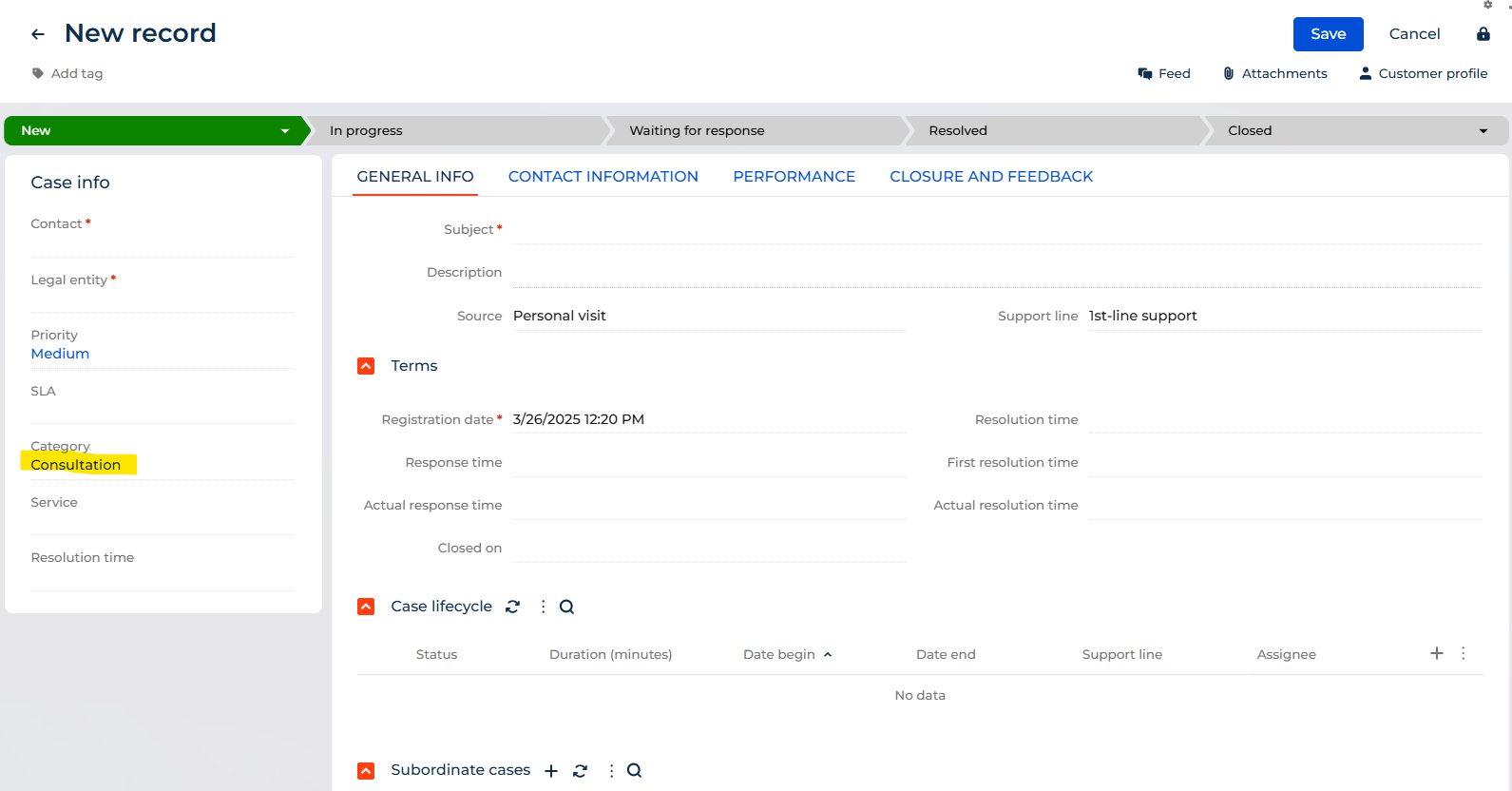Click the Response time field
Viewport: 1512px width, 791px height.
click(709, 462)
